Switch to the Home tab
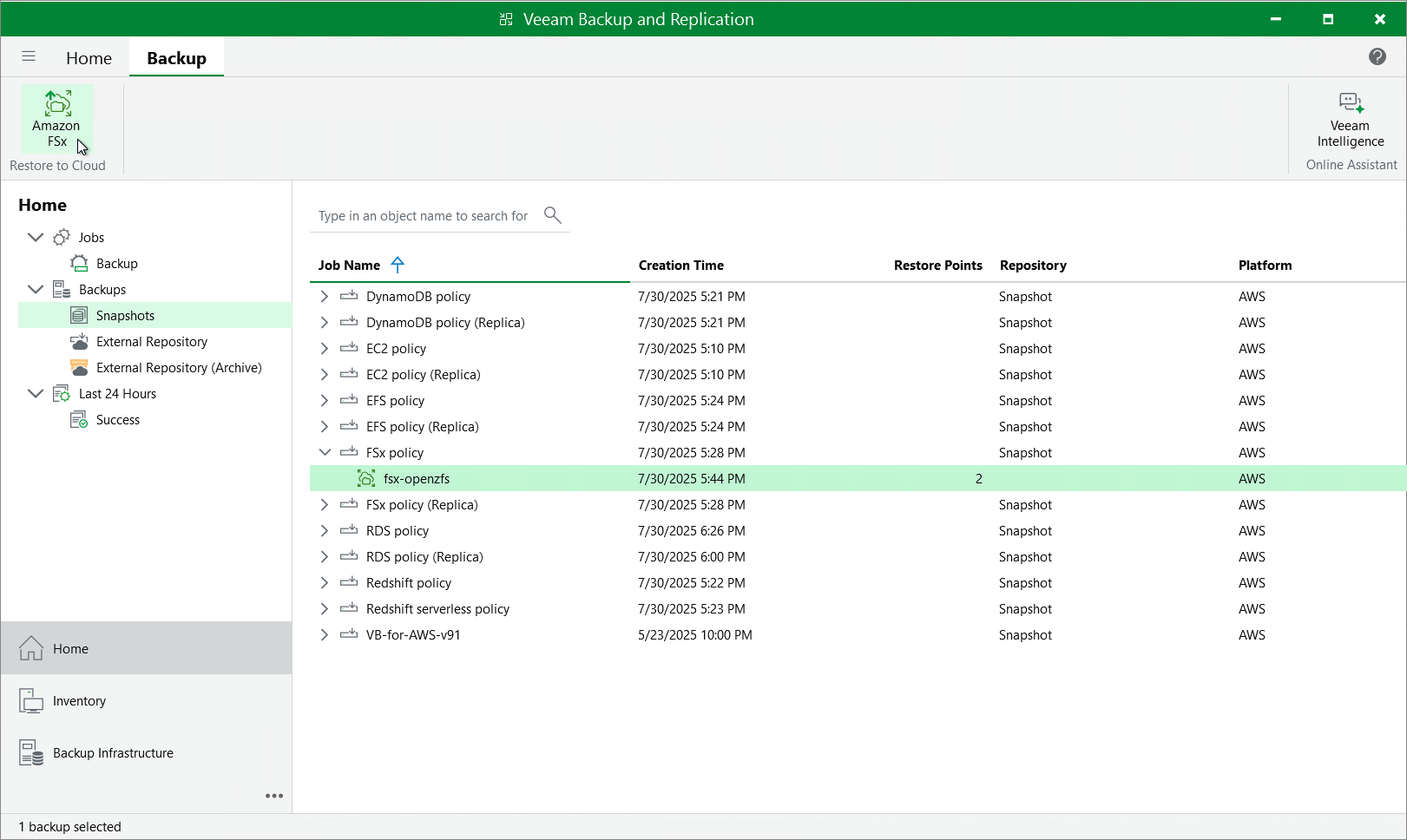 click(x=89, y=58)
